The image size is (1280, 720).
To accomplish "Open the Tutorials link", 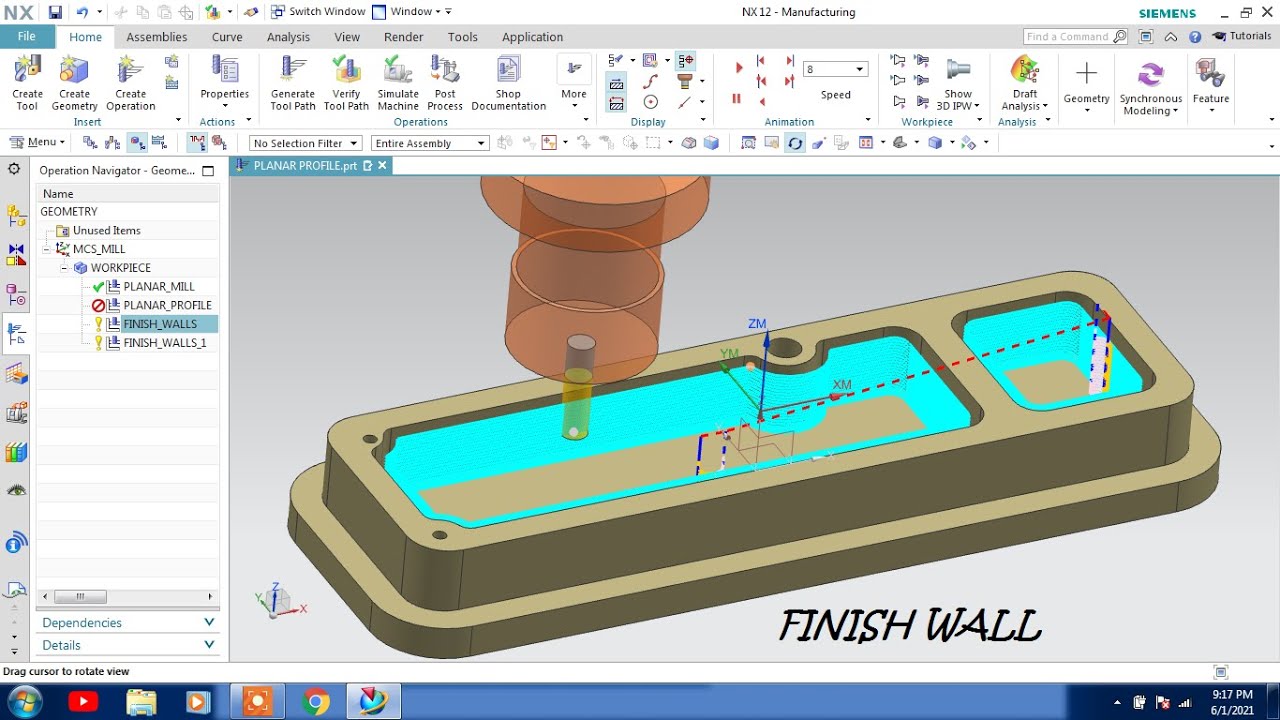I will (x=1241, y=36).
